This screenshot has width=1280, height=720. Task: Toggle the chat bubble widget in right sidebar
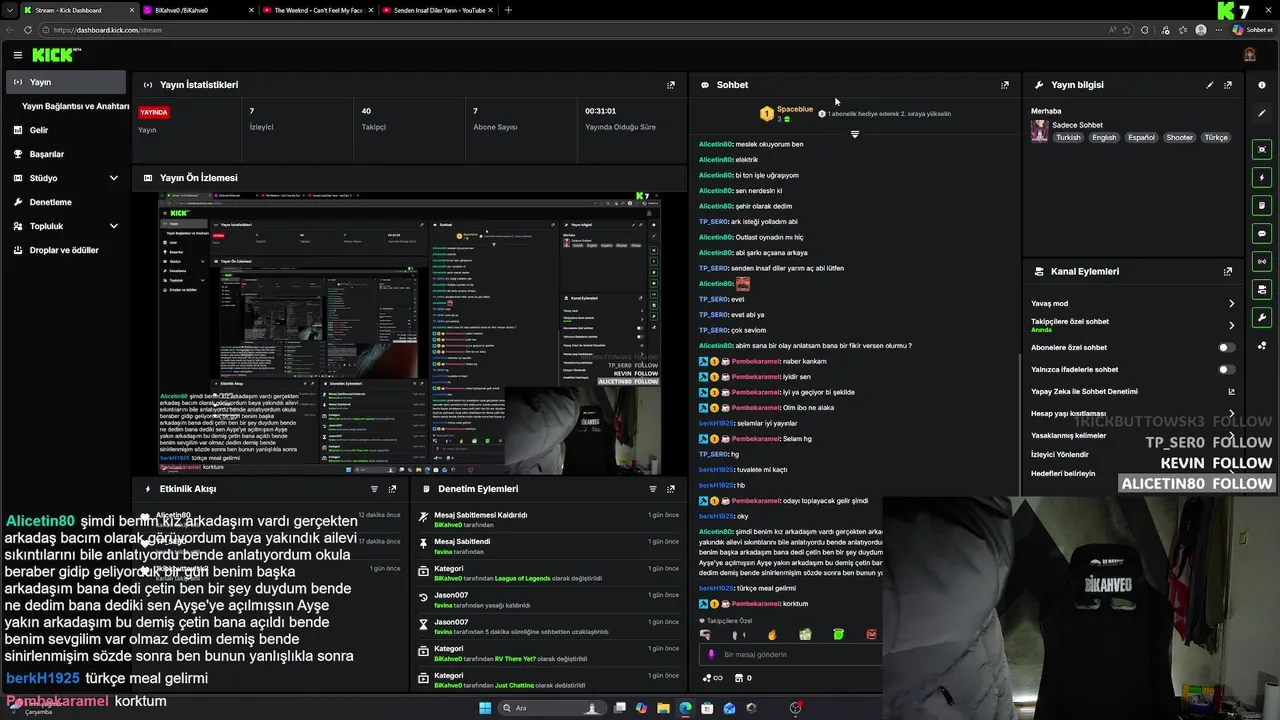[x=1262, y=233]
